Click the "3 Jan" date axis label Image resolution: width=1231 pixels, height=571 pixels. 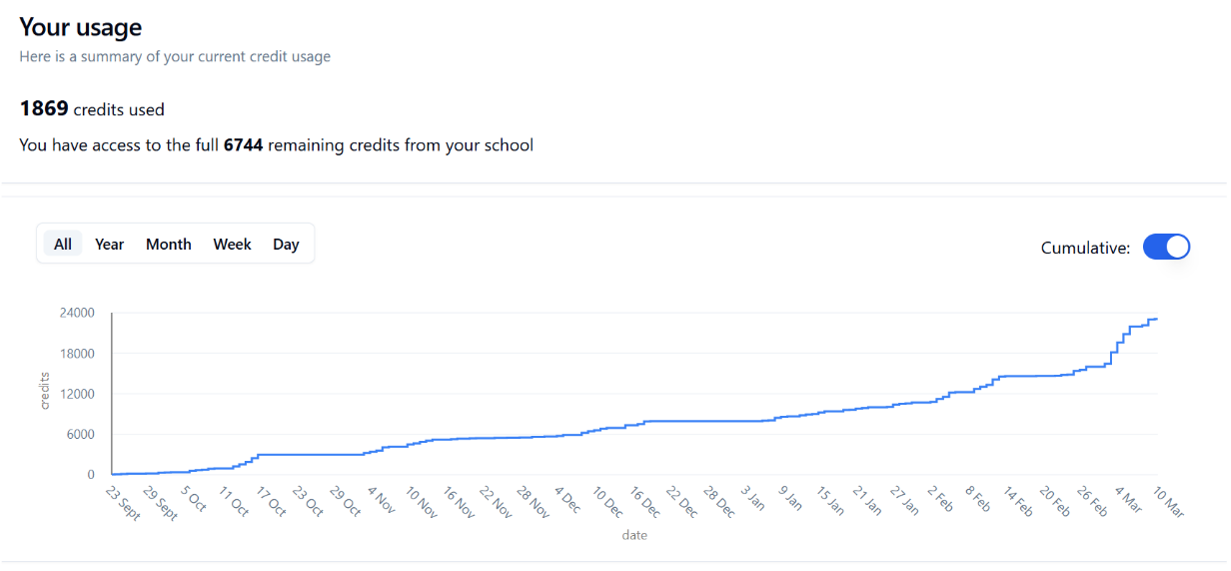[x=750, y=498]
